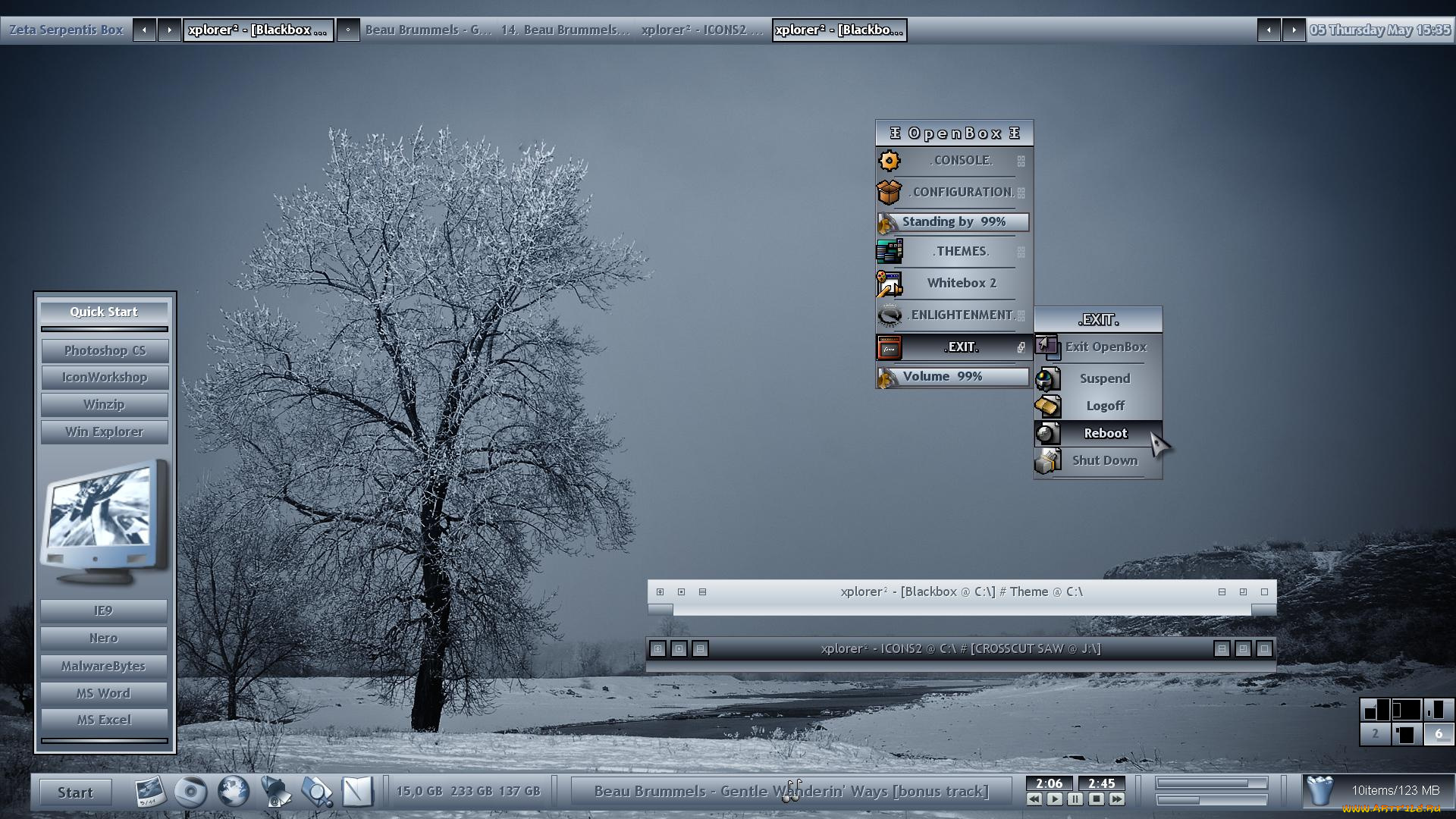The height and width of the screenshot is (819, 1456).
Task: Launch Photoshop CS from Quick Start
Action: tap(104, 350)
